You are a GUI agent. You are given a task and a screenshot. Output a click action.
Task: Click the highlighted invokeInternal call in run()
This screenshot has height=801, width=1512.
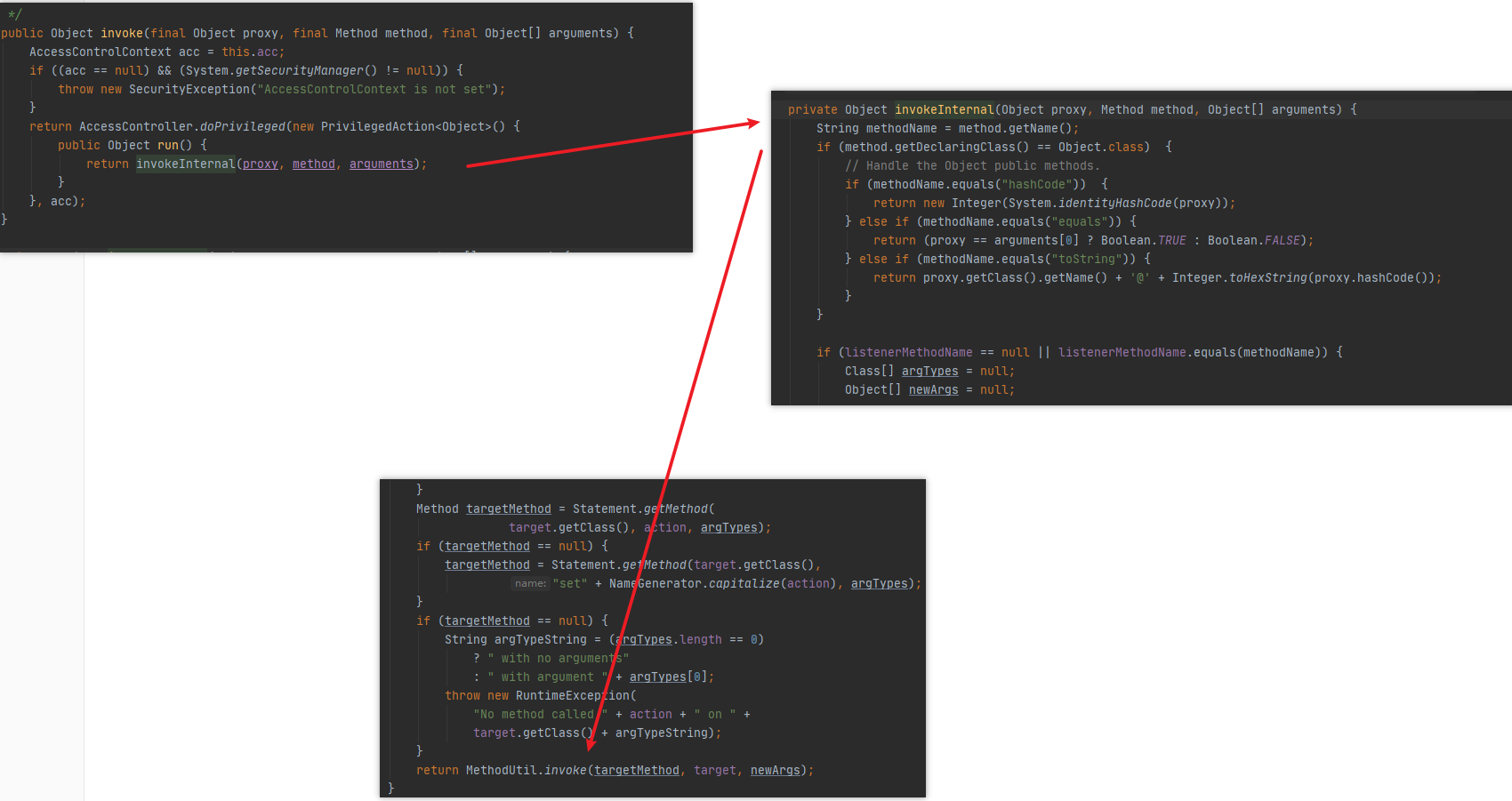click(x=185, y=164)
